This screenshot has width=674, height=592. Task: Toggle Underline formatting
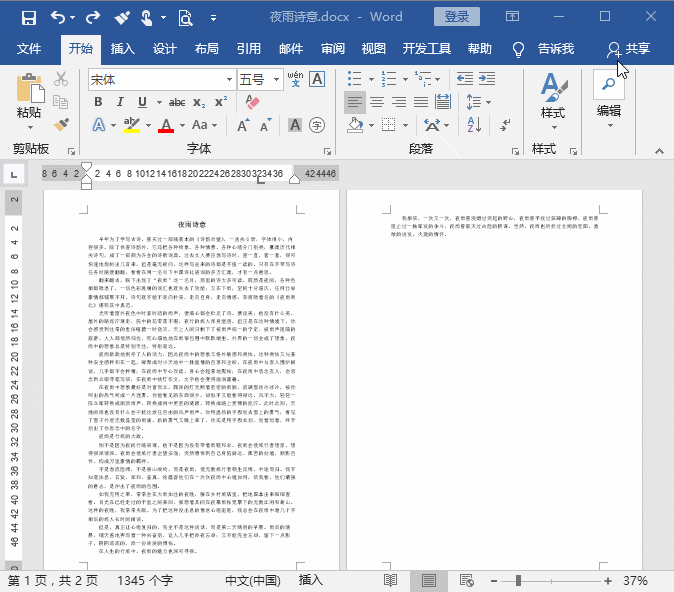pyautogui.click(x=142, y=102)
